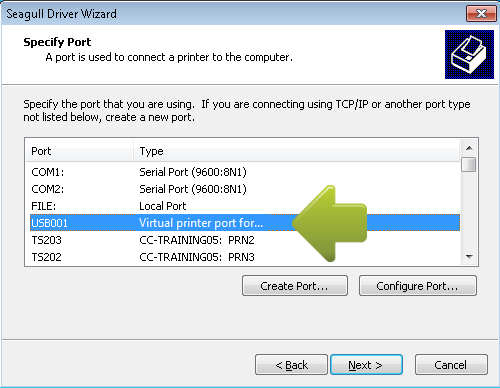Select the TS203 port row
The width and height of the screenshot is (500, 388).
(x=245, y=240)
